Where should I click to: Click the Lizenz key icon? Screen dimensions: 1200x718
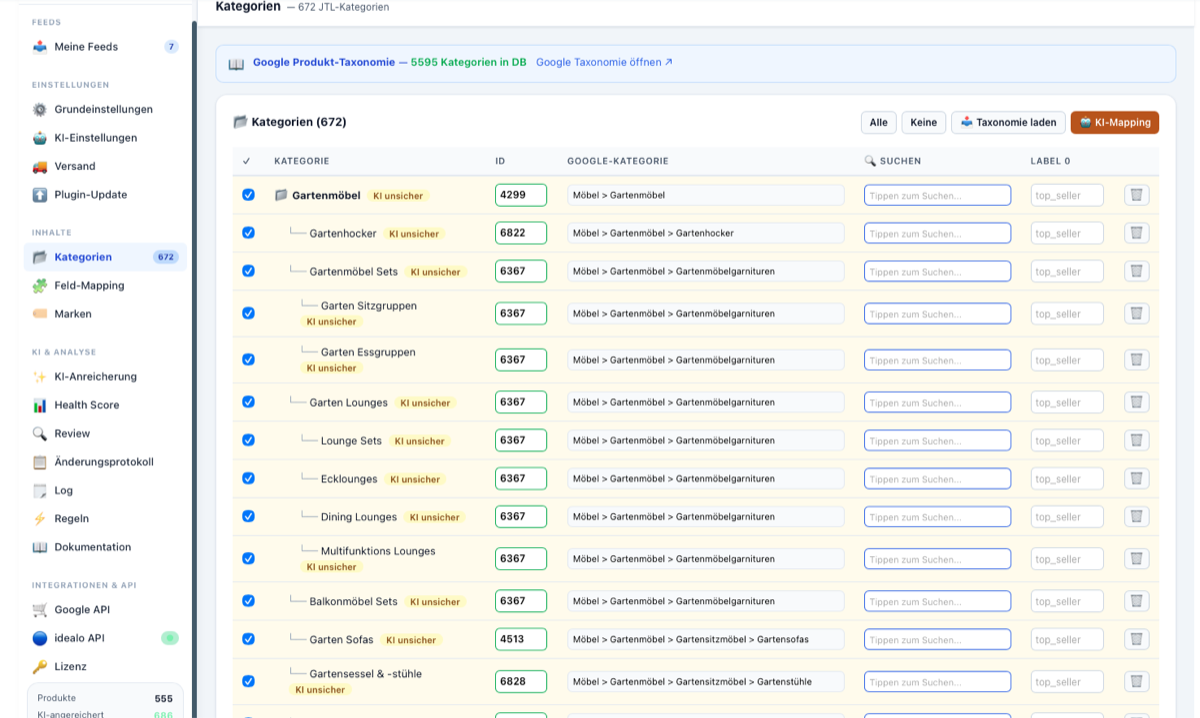click(x=40, y=667)
